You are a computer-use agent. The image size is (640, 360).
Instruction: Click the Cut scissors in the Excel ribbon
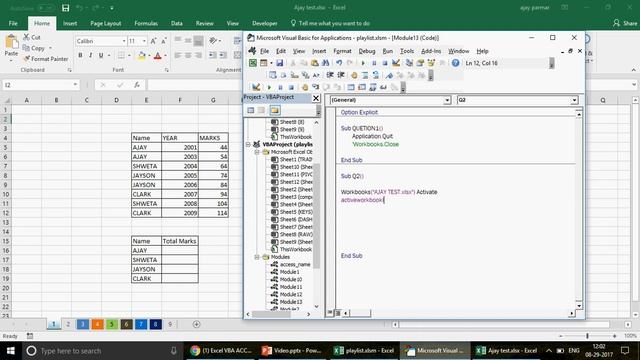[x=27, y=37]
